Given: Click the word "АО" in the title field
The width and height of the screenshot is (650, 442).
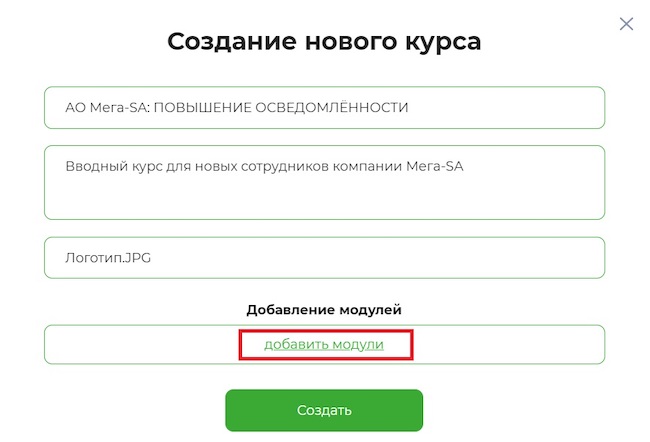Looking at the screenshot, I should 74,107.
